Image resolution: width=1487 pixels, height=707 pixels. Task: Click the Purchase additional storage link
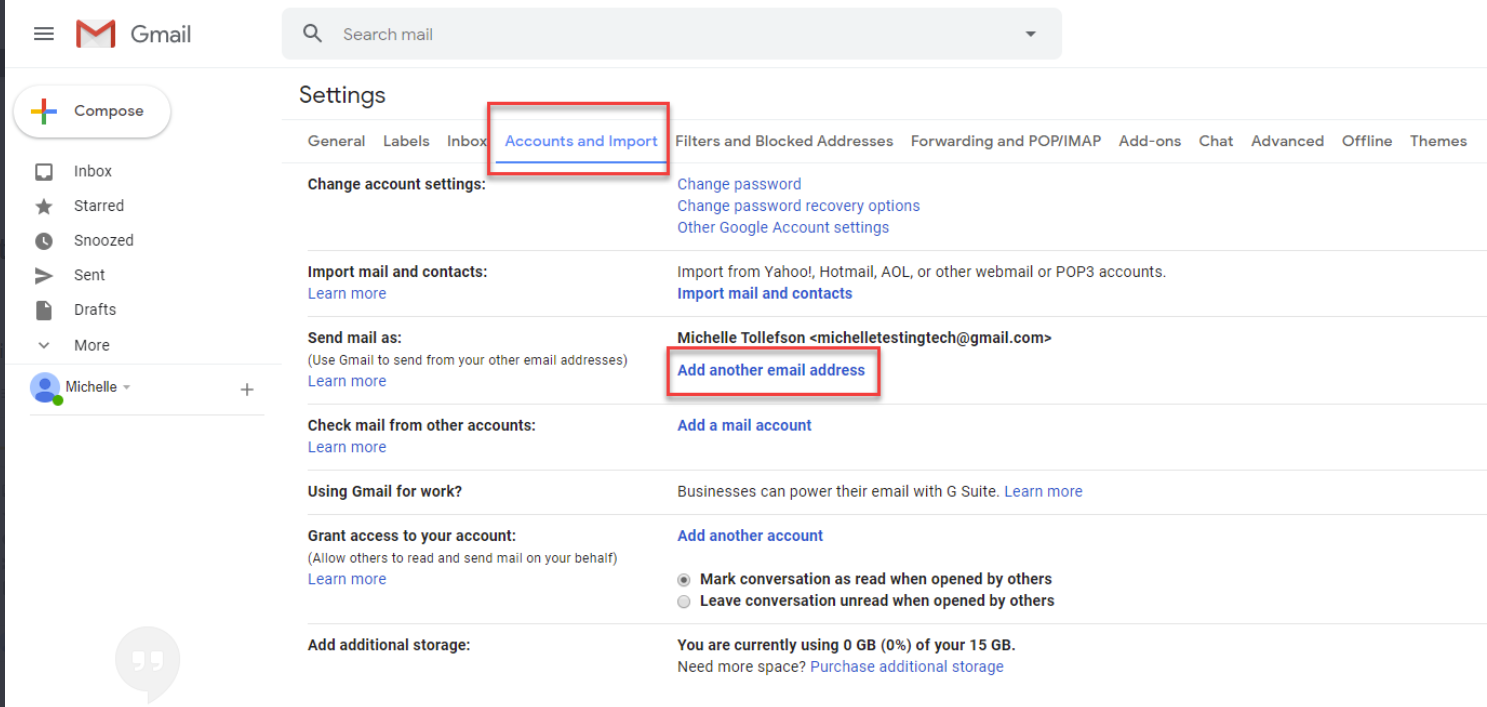906,667
